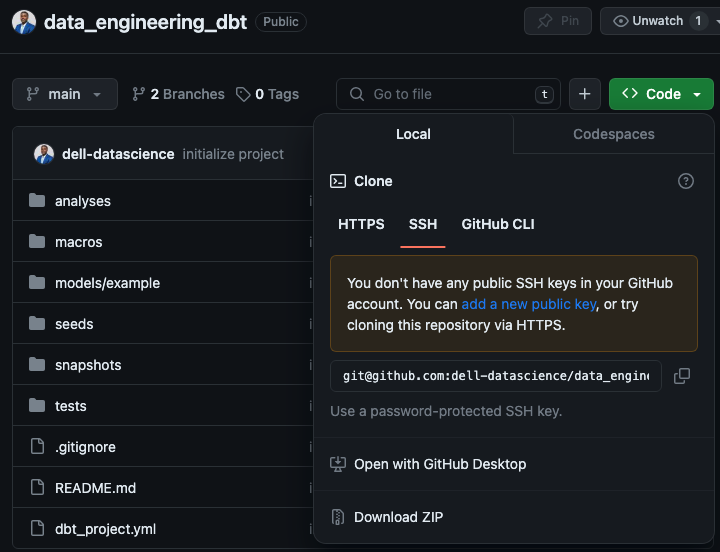This screenshot has width=720, height=552.
Task: Click the repository owner avatar beside data_engineering_dbt
Action: [24, 22]
